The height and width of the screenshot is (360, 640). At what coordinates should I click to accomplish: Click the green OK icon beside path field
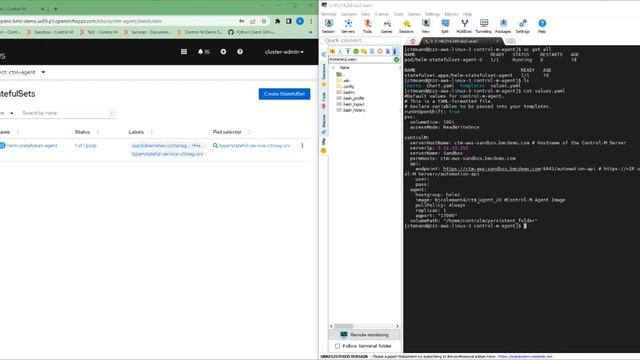tap(396, 60)
